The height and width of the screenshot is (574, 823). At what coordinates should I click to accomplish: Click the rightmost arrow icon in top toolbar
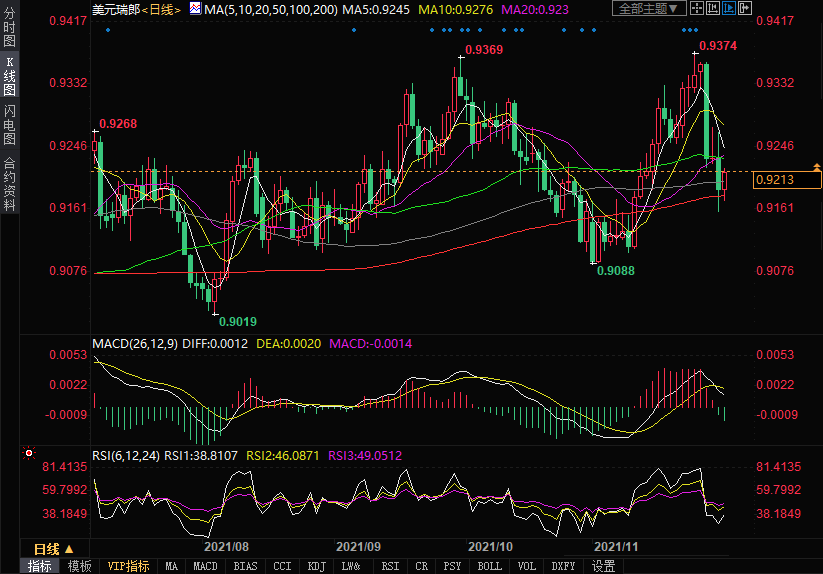point(746,8)
